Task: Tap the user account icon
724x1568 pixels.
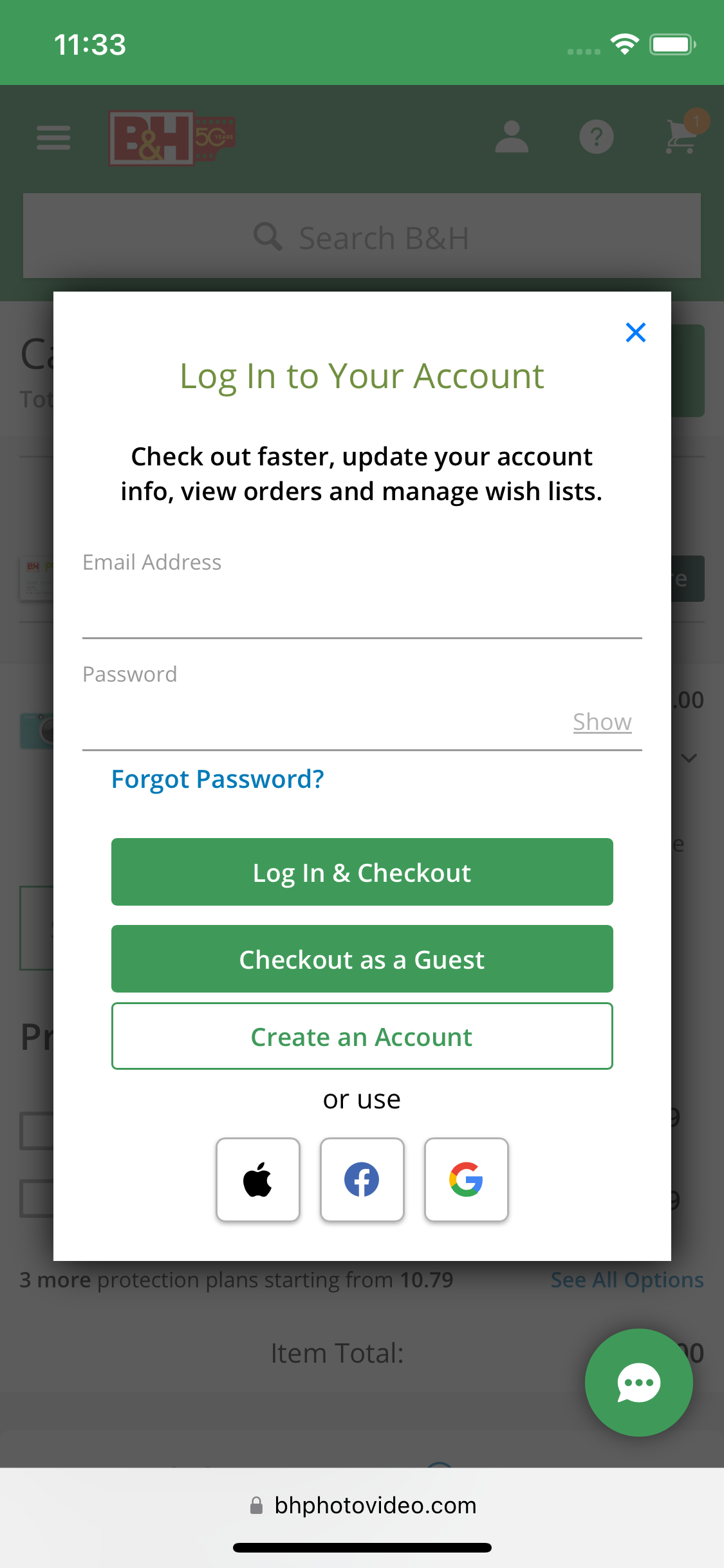Action: pos(512,137)
